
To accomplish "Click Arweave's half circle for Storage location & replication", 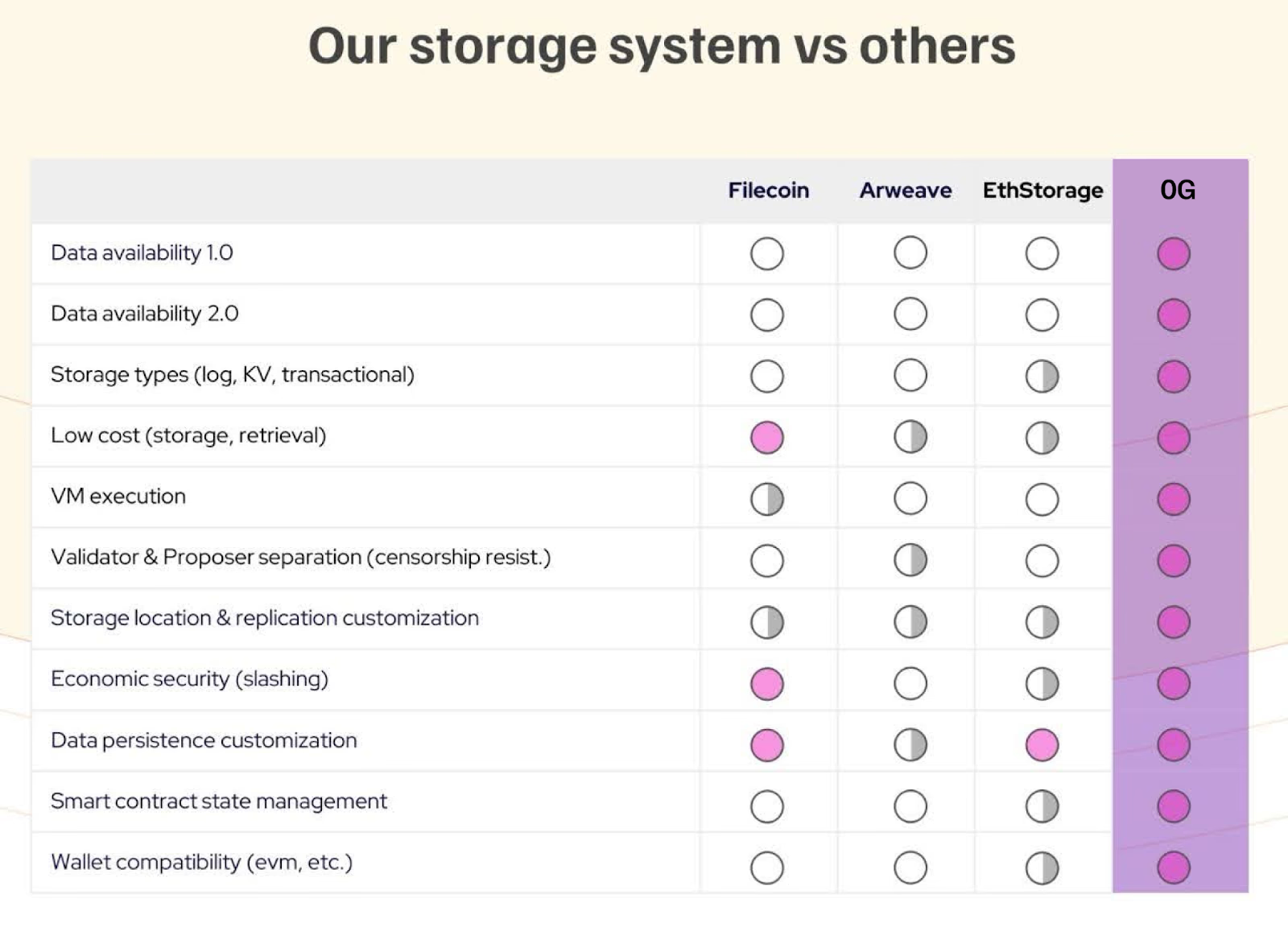I will point(910,621).
